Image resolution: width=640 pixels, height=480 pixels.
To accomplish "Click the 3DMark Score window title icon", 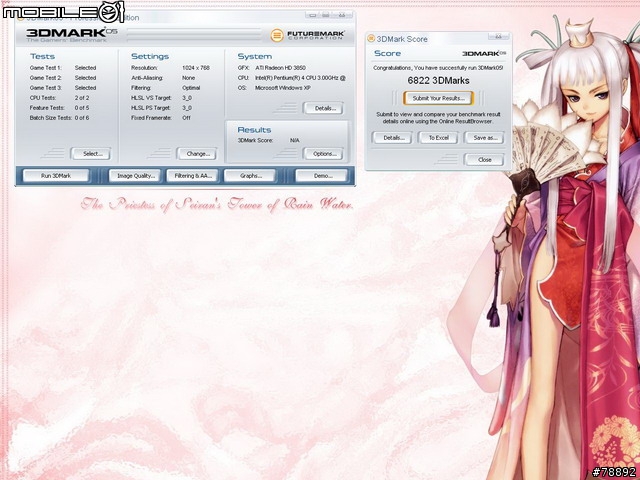I will [x=371, y=39].
